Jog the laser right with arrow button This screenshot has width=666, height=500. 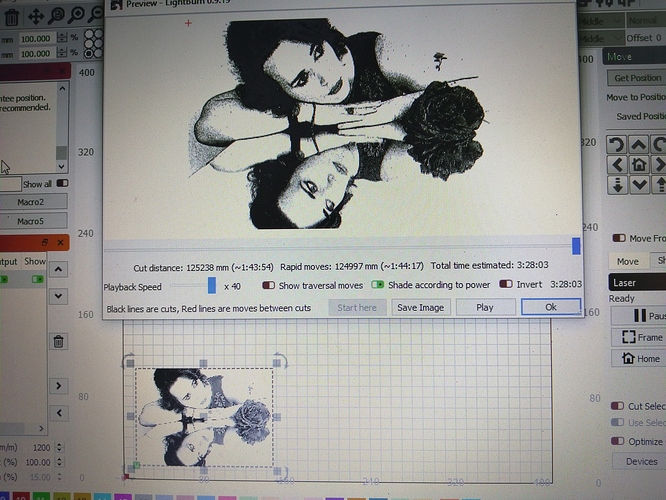point(658,164)
